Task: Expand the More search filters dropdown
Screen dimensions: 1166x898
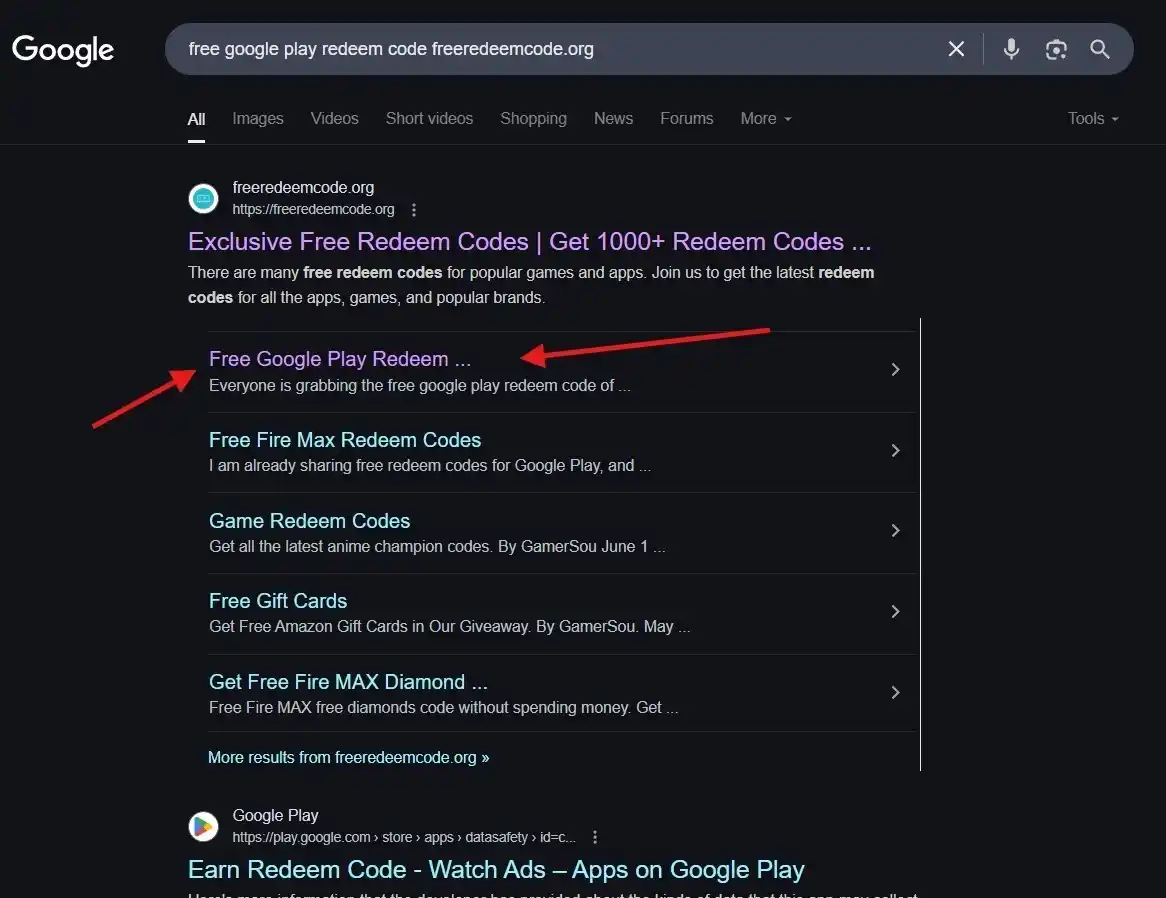Action: pos(765,118)
